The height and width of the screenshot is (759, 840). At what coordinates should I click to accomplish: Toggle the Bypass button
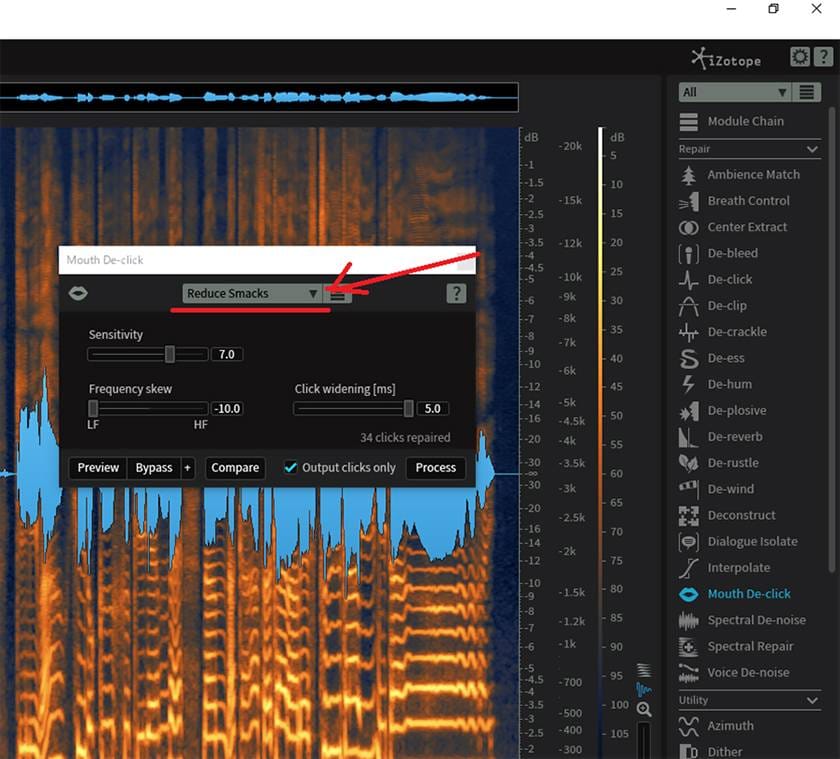[x=153, y=467]
